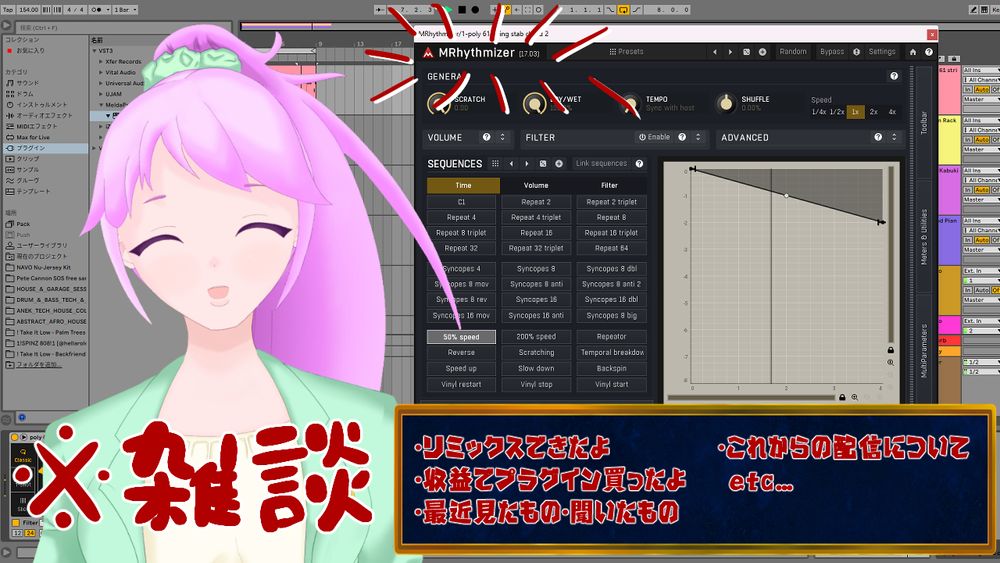This screenshot has height=563, width=1000.
Task: Click the home icon in plugin header
Action: (913, 52)
